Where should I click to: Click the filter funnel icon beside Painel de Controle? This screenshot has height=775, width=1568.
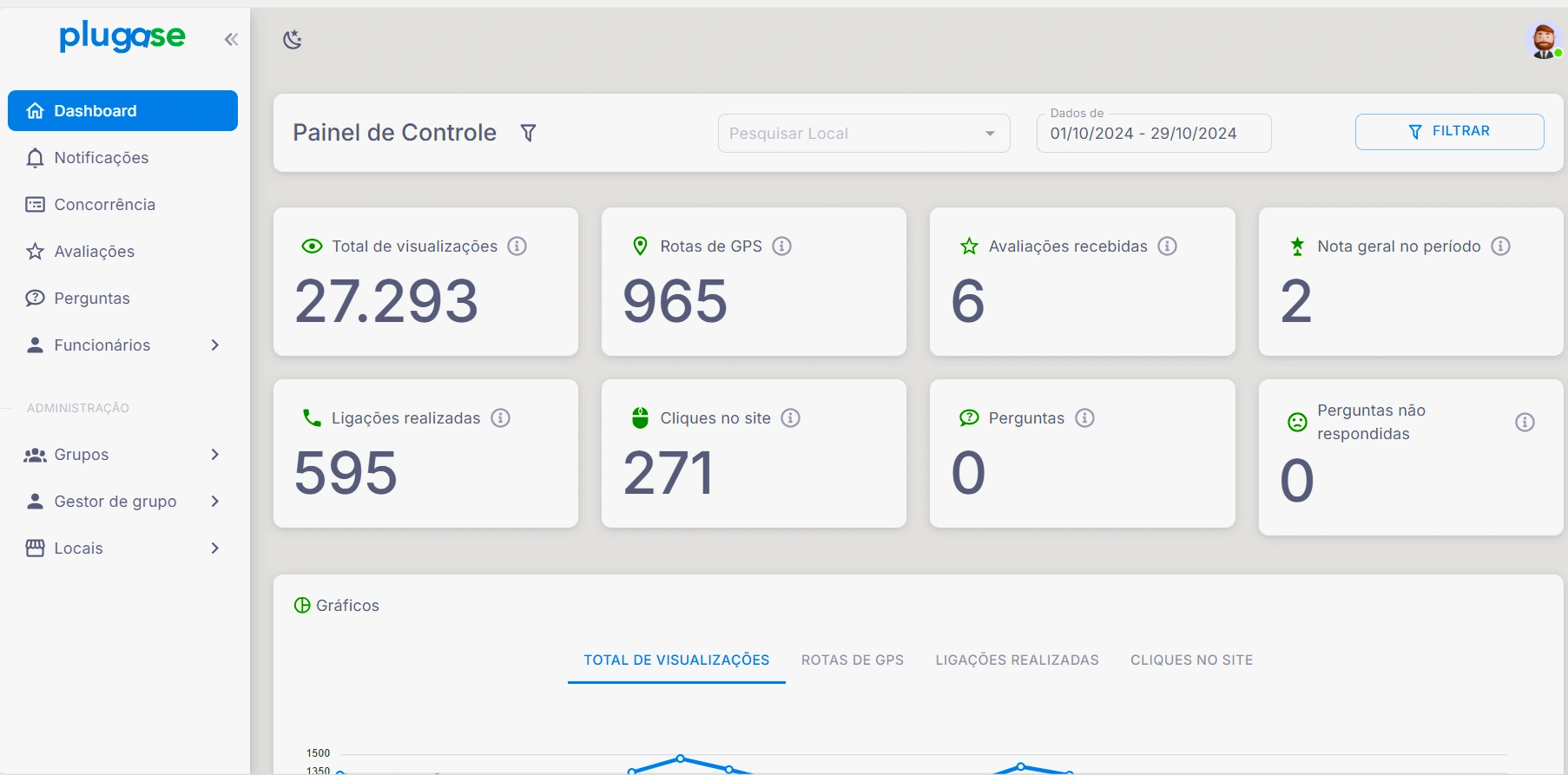click(528, 133)
